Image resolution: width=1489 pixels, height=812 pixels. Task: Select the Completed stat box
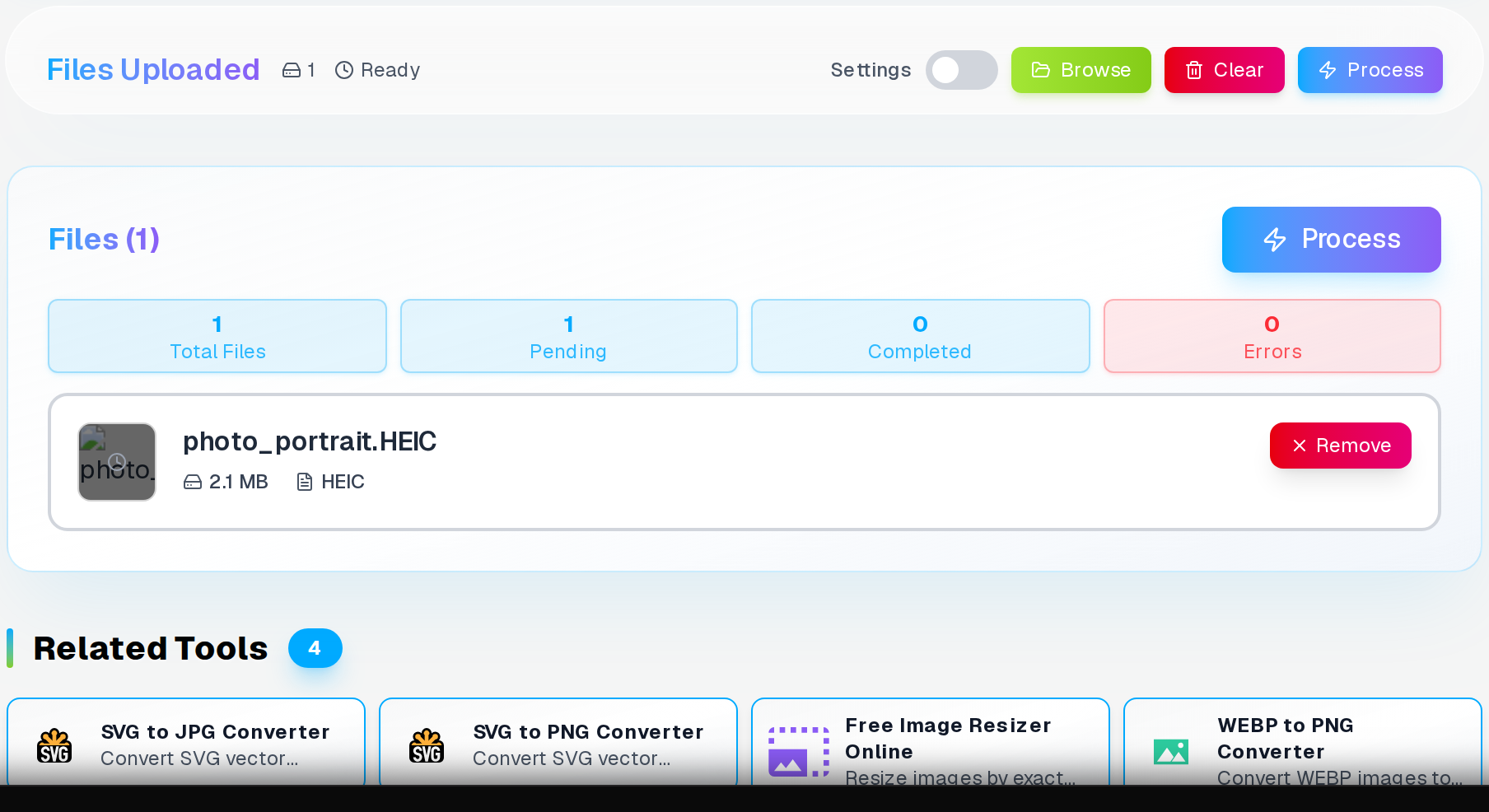[x=921, y=336]
